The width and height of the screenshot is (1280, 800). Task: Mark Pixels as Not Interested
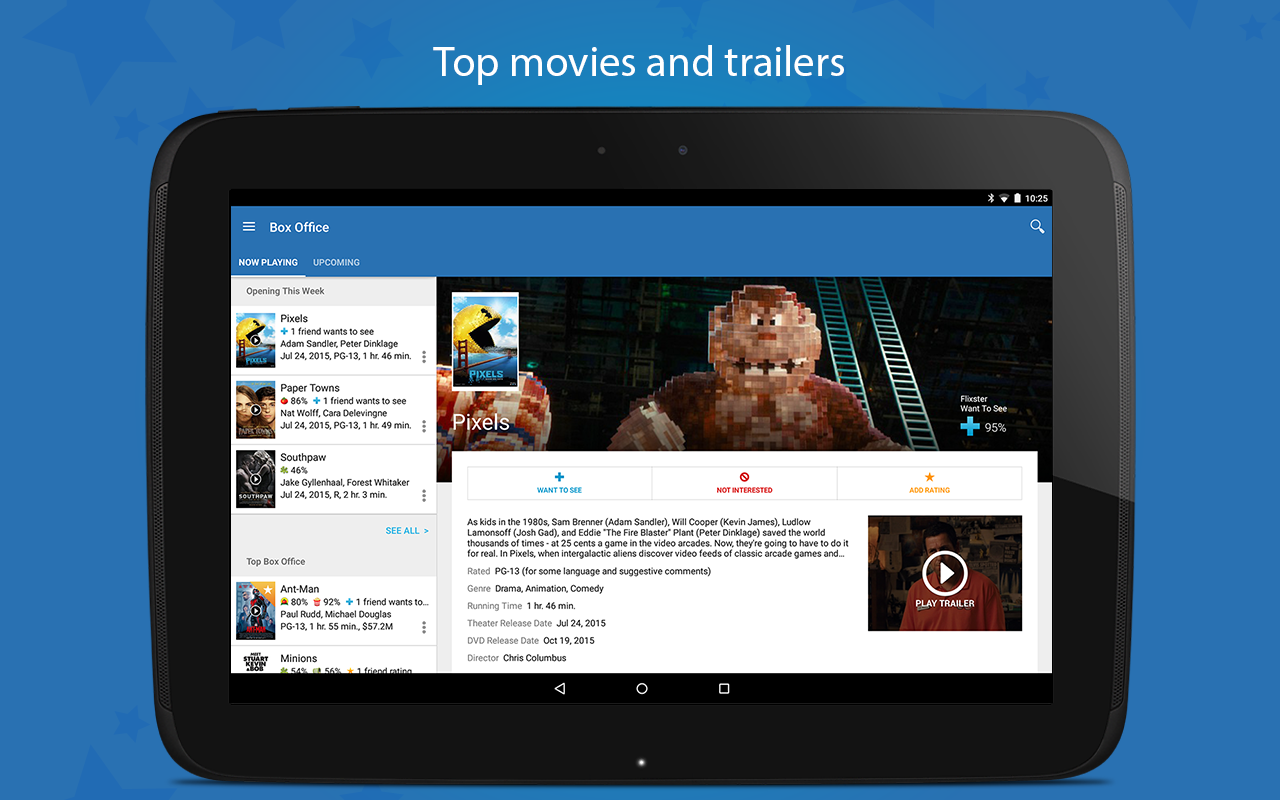click(x=744, y=483)
